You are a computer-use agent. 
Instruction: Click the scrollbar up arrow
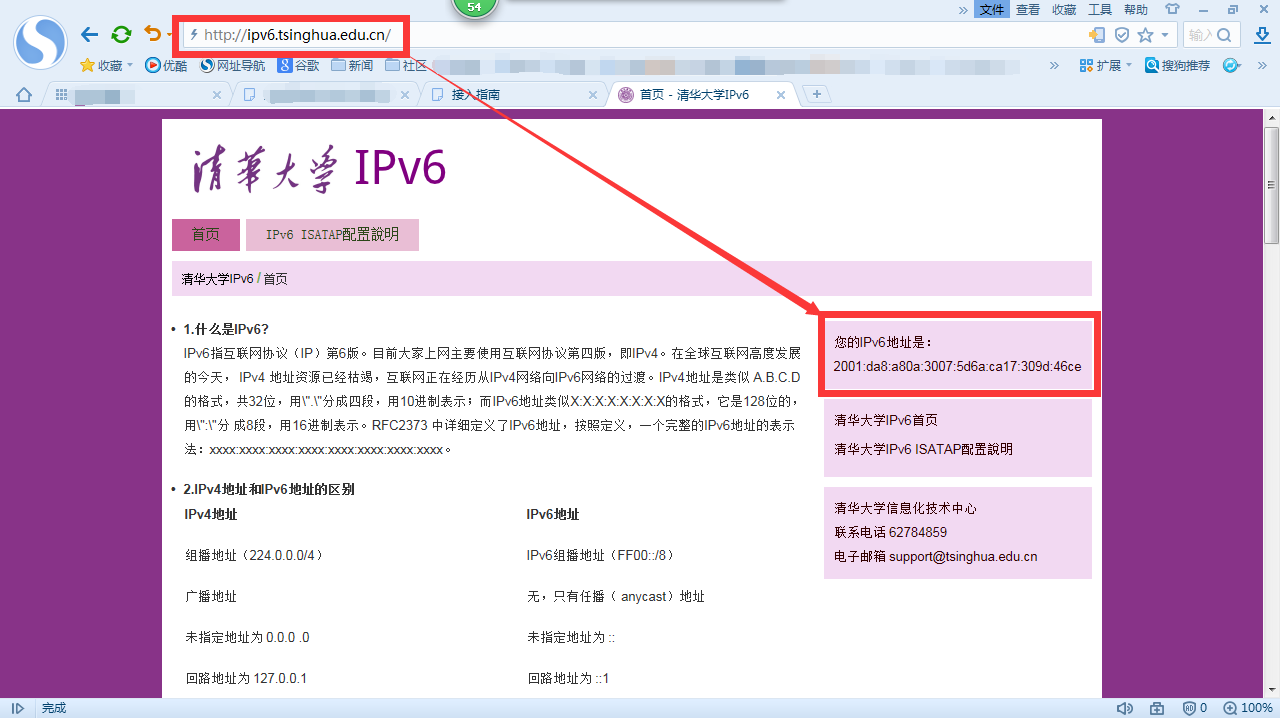pyautogui.click(x=1271, y=117)
